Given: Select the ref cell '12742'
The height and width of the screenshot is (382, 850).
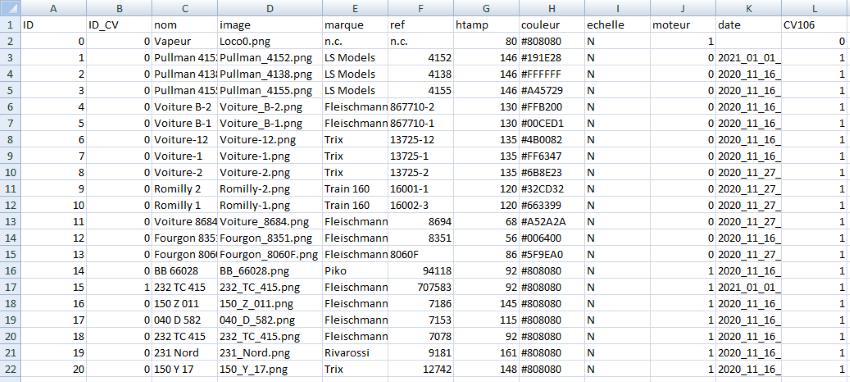Looking at the screenshot, I should 421,369.
